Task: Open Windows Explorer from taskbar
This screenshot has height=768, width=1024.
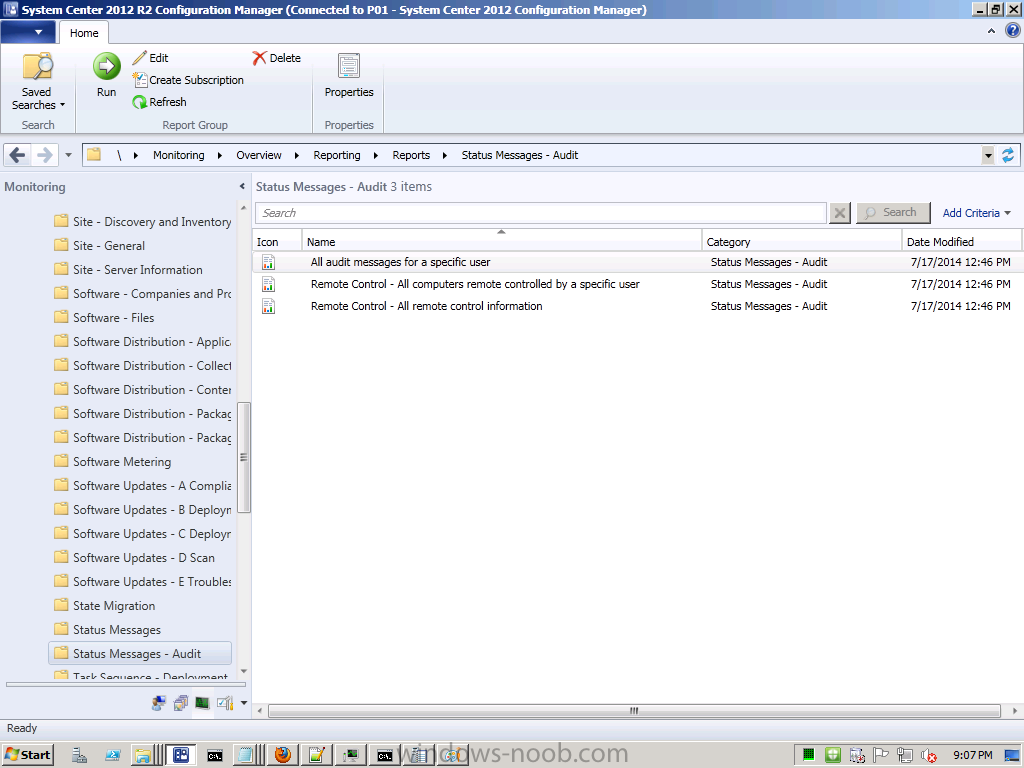Action: (x=142, y=755)
